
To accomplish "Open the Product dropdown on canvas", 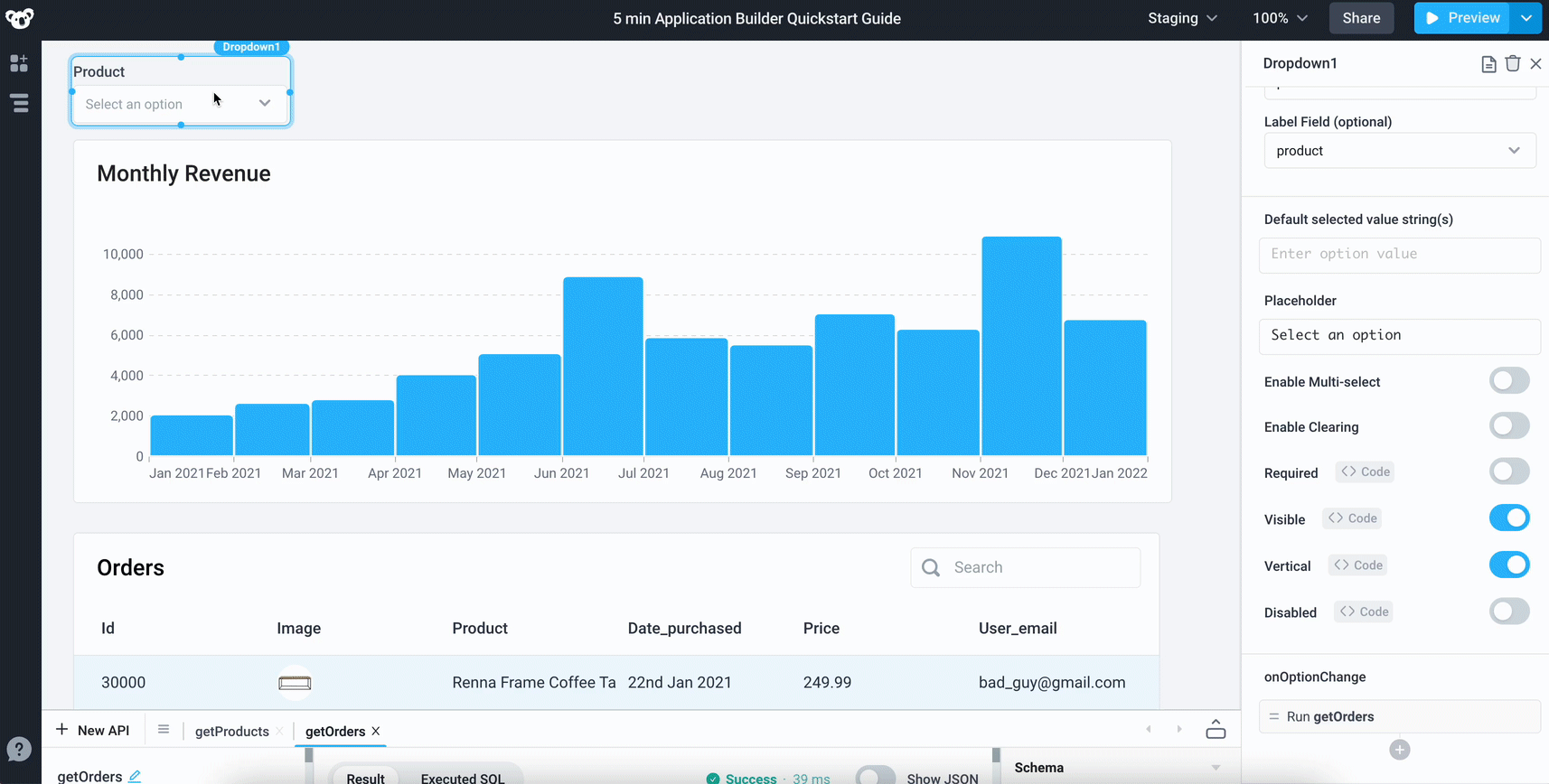I will point(181,104).
